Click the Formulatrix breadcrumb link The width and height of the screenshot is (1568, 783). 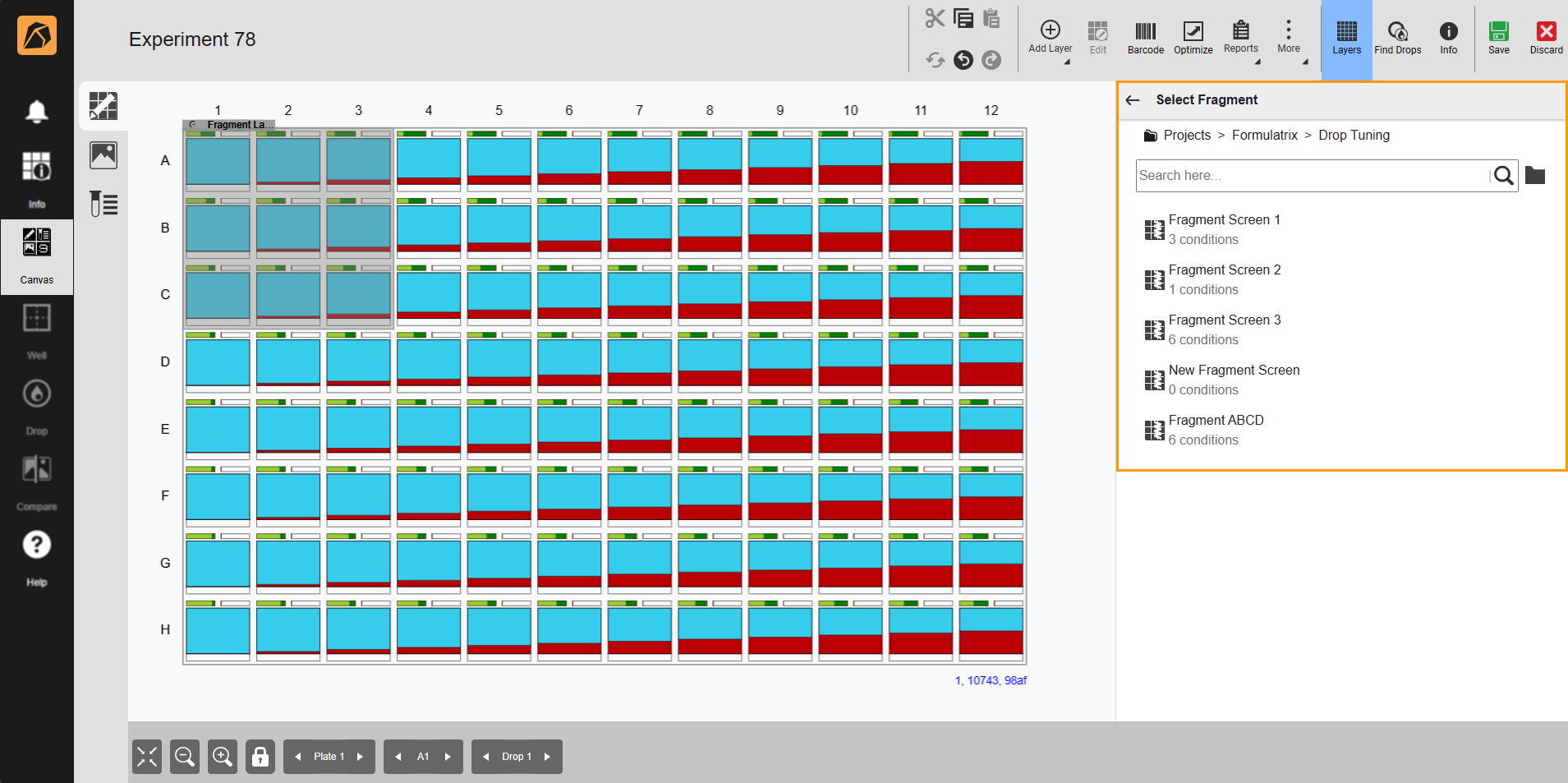[1265, 136]
